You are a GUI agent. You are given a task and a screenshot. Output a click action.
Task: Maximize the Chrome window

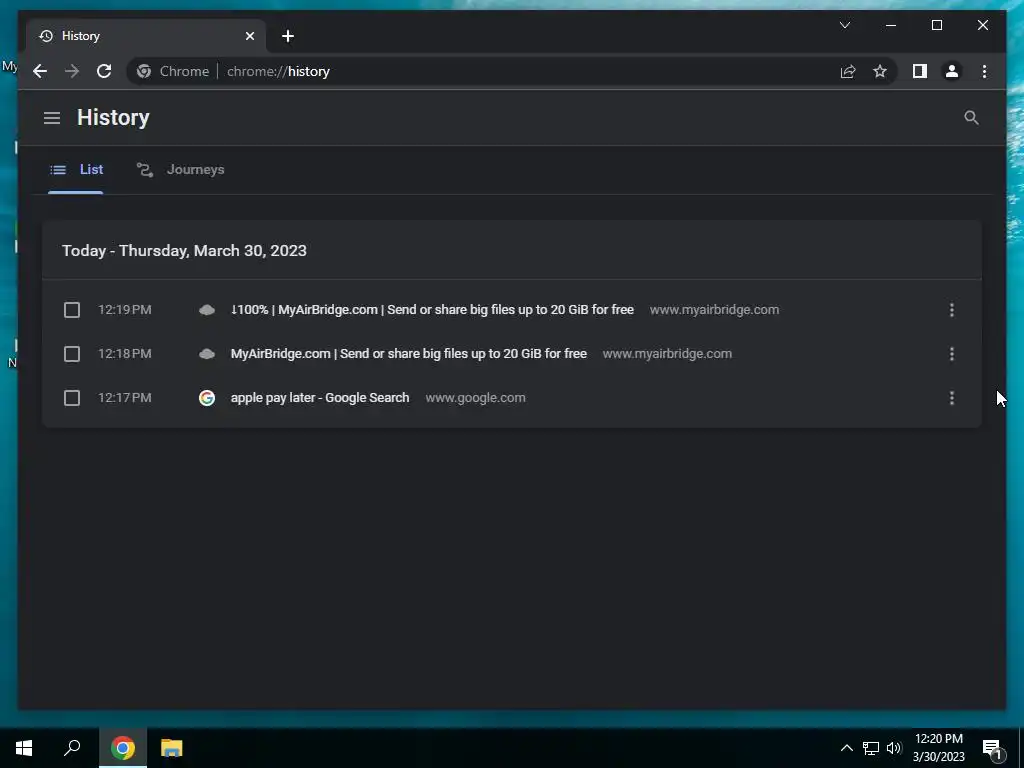936,25
